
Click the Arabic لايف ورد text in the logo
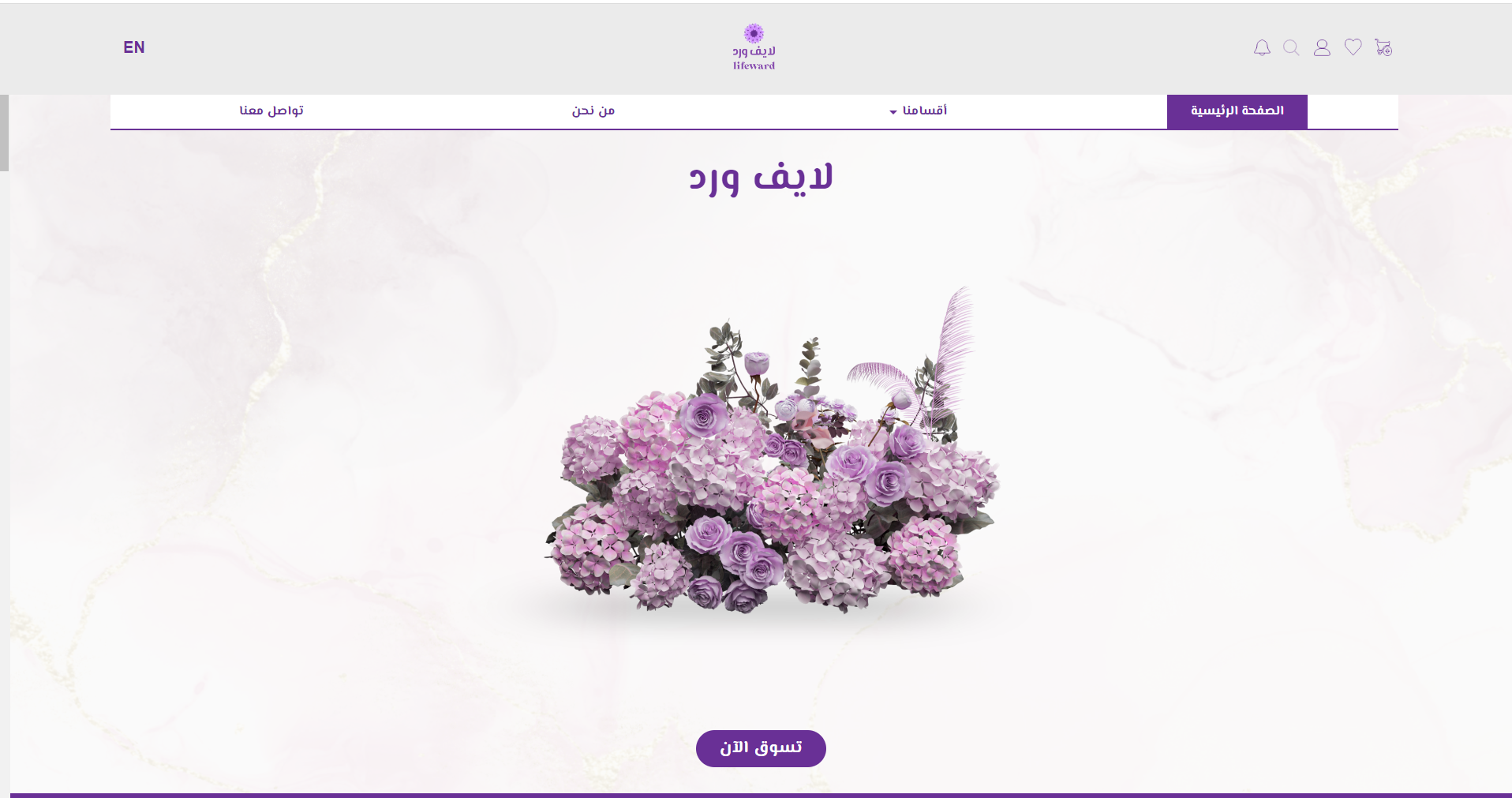point(754,52)
